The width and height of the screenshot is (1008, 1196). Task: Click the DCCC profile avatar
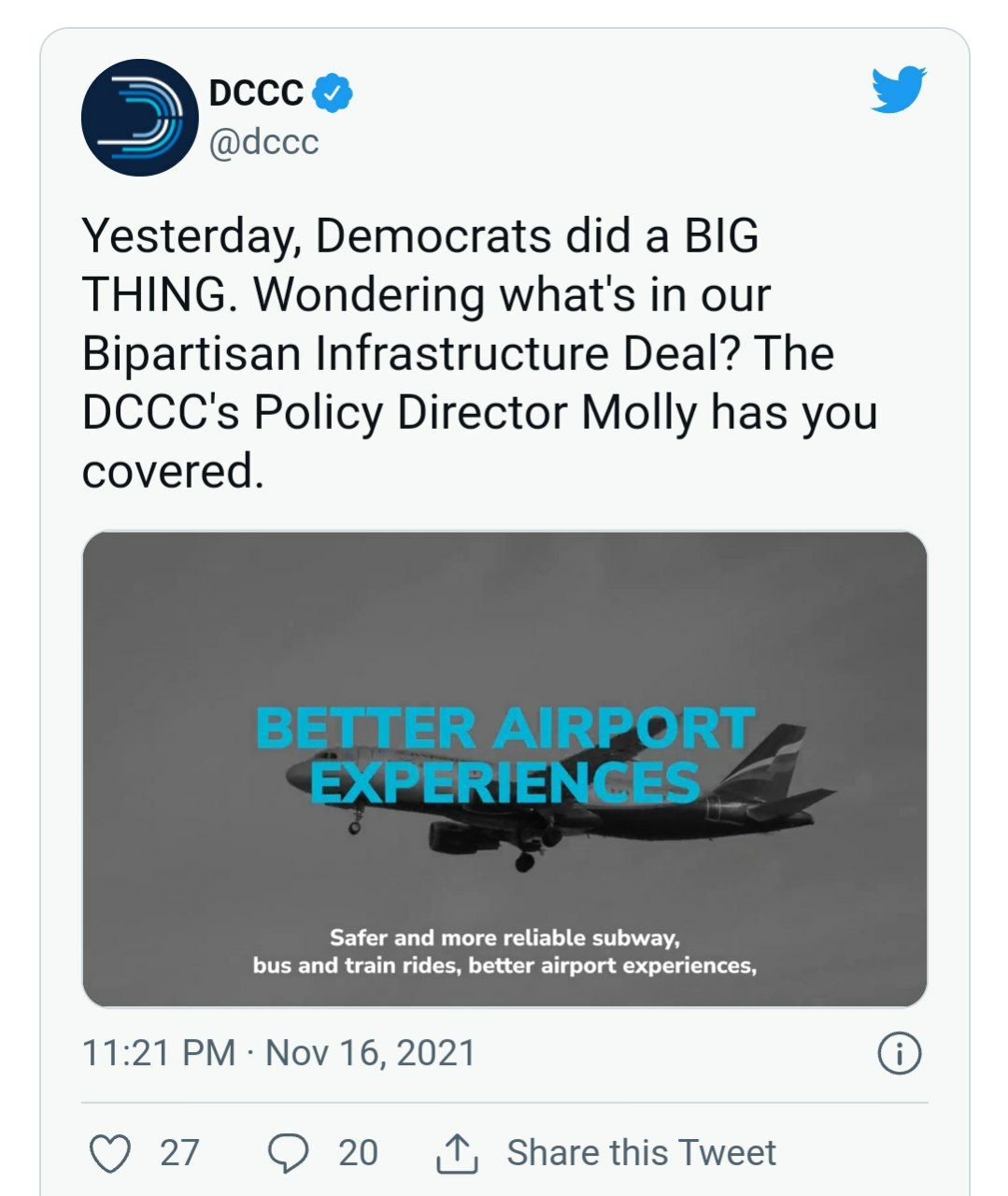click(x=139, y=118)
